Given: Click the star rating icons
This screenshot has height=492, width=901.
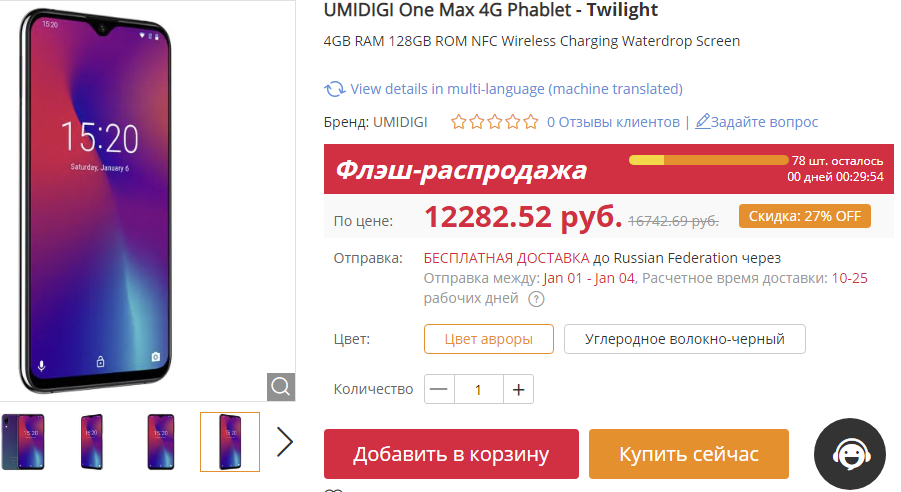Looking at the screenshot, I should pyautogui.click(x=494, y=122).
